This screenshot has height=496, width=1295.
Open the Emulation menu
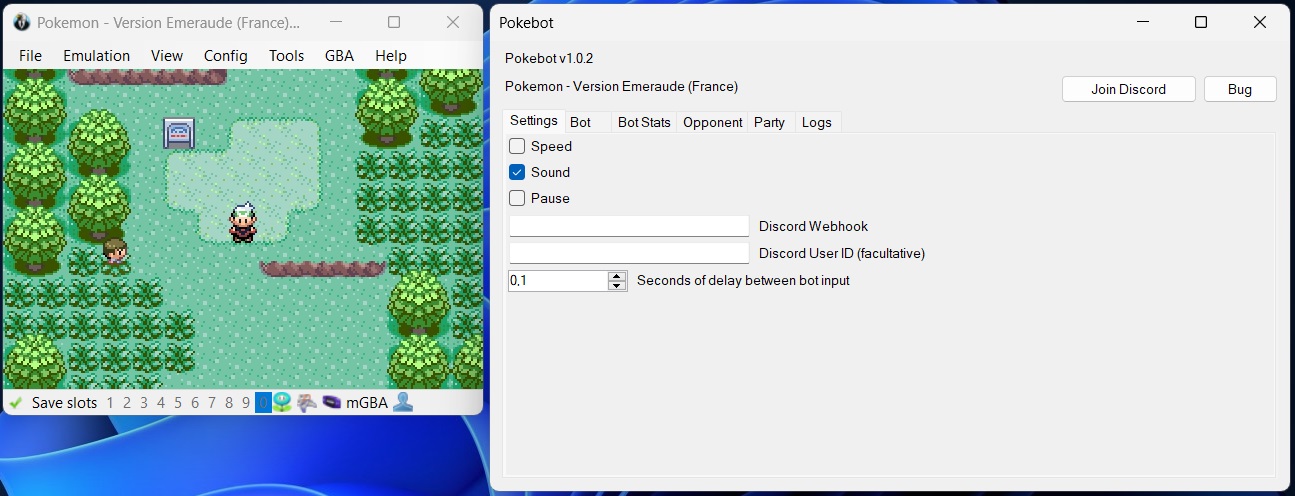pyautogui.click(x=96, y=55)
